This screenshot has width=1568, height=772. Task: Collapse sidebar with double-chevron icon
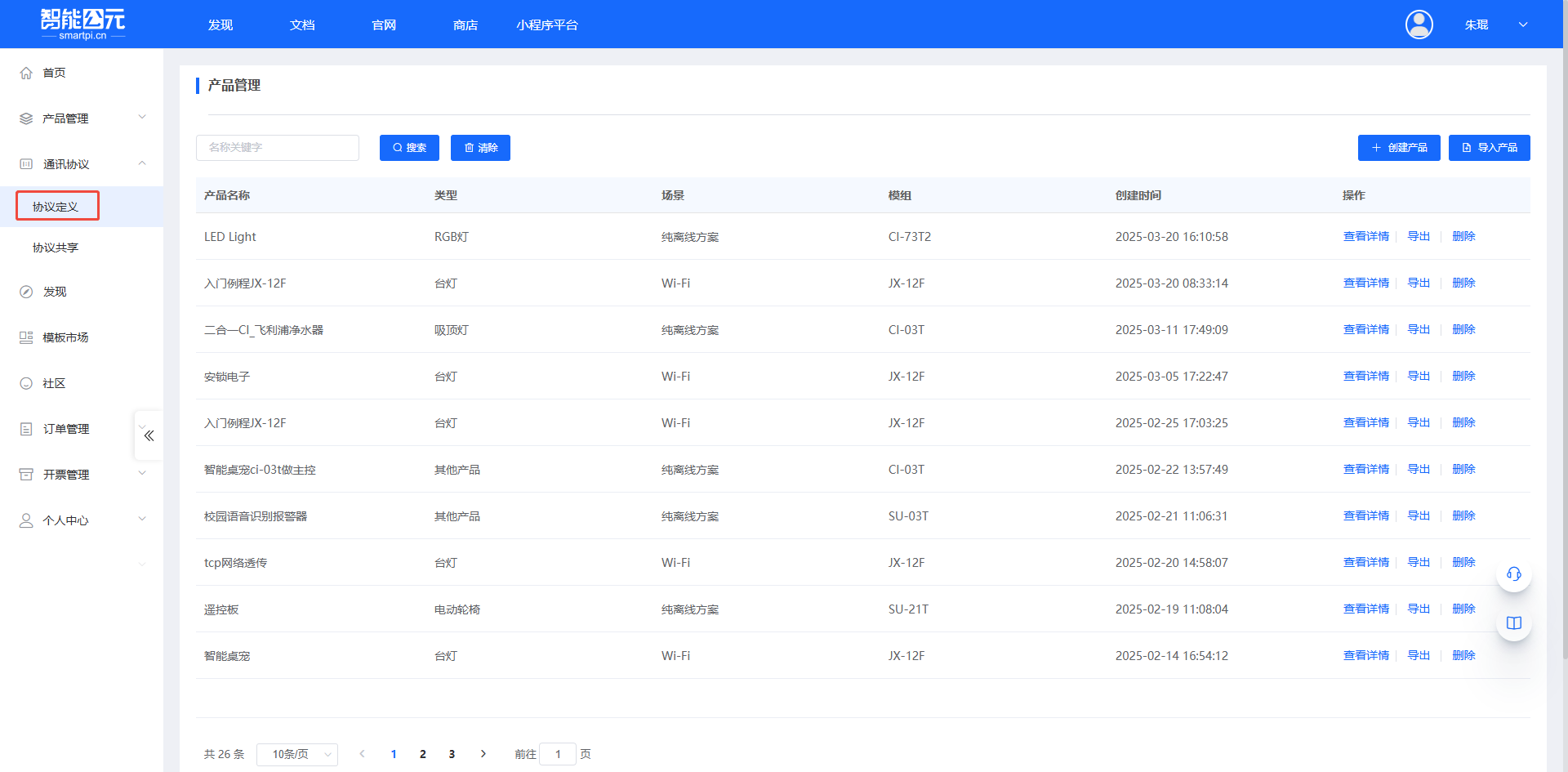[x=149, y=435]
